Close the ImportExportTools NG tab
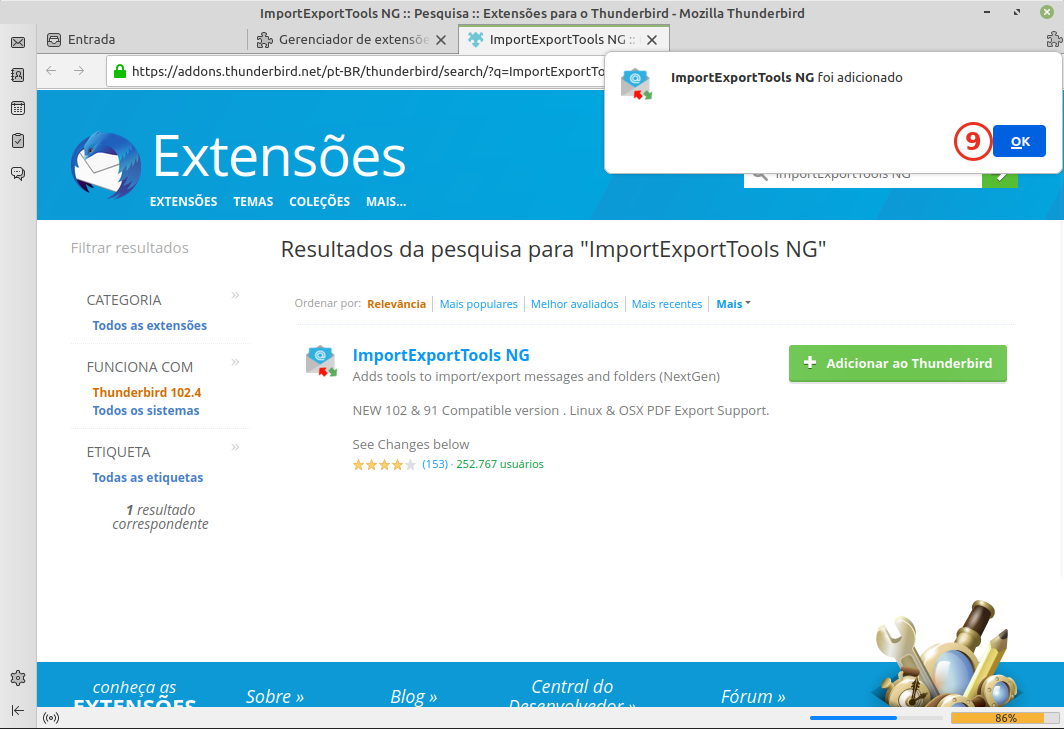This screenshot has width=1064, height=729. coord(652,40)
